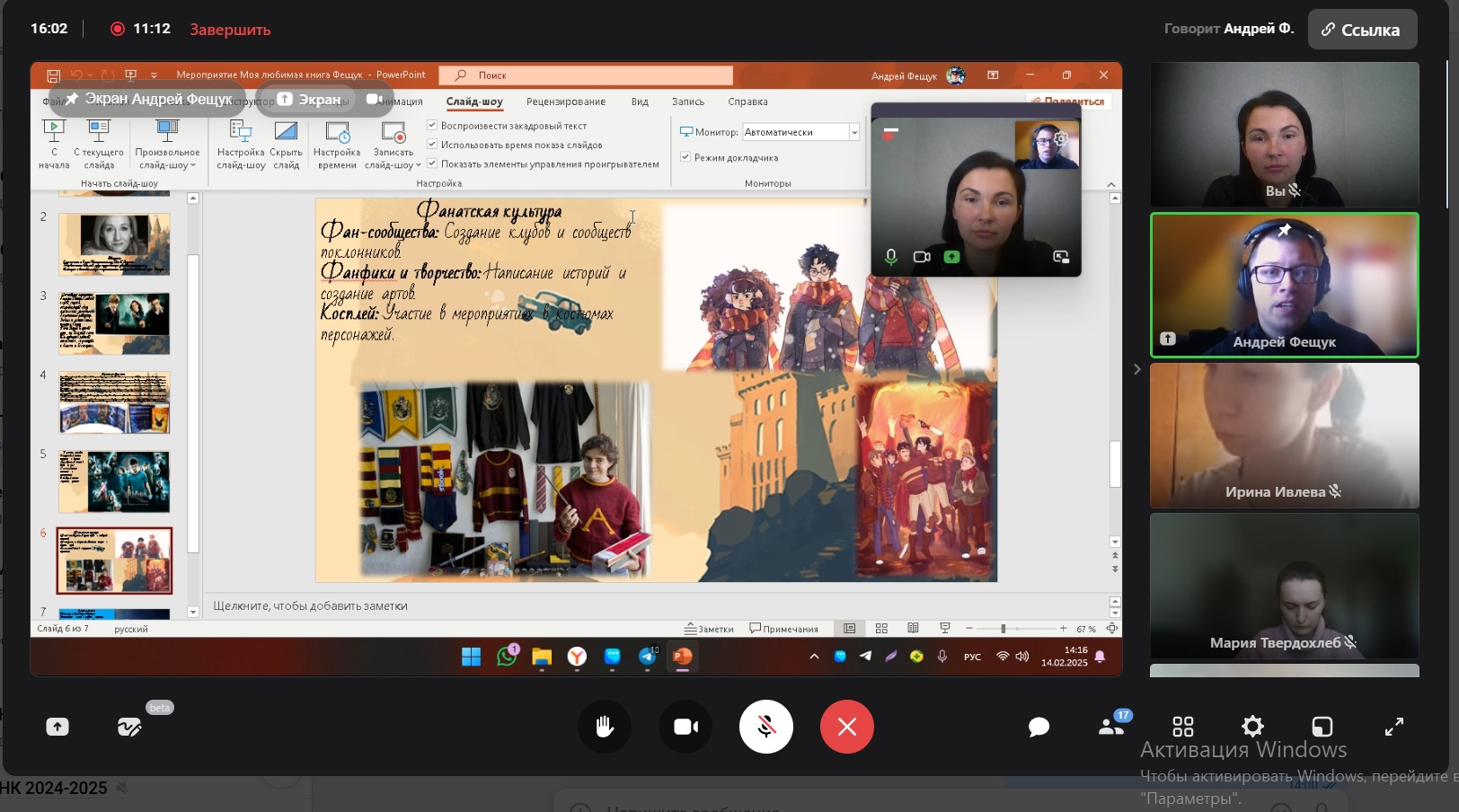This screenshot has height=812, width=1459.
Task: Switch to the grid layout view icon
Action: point(1183,727)
